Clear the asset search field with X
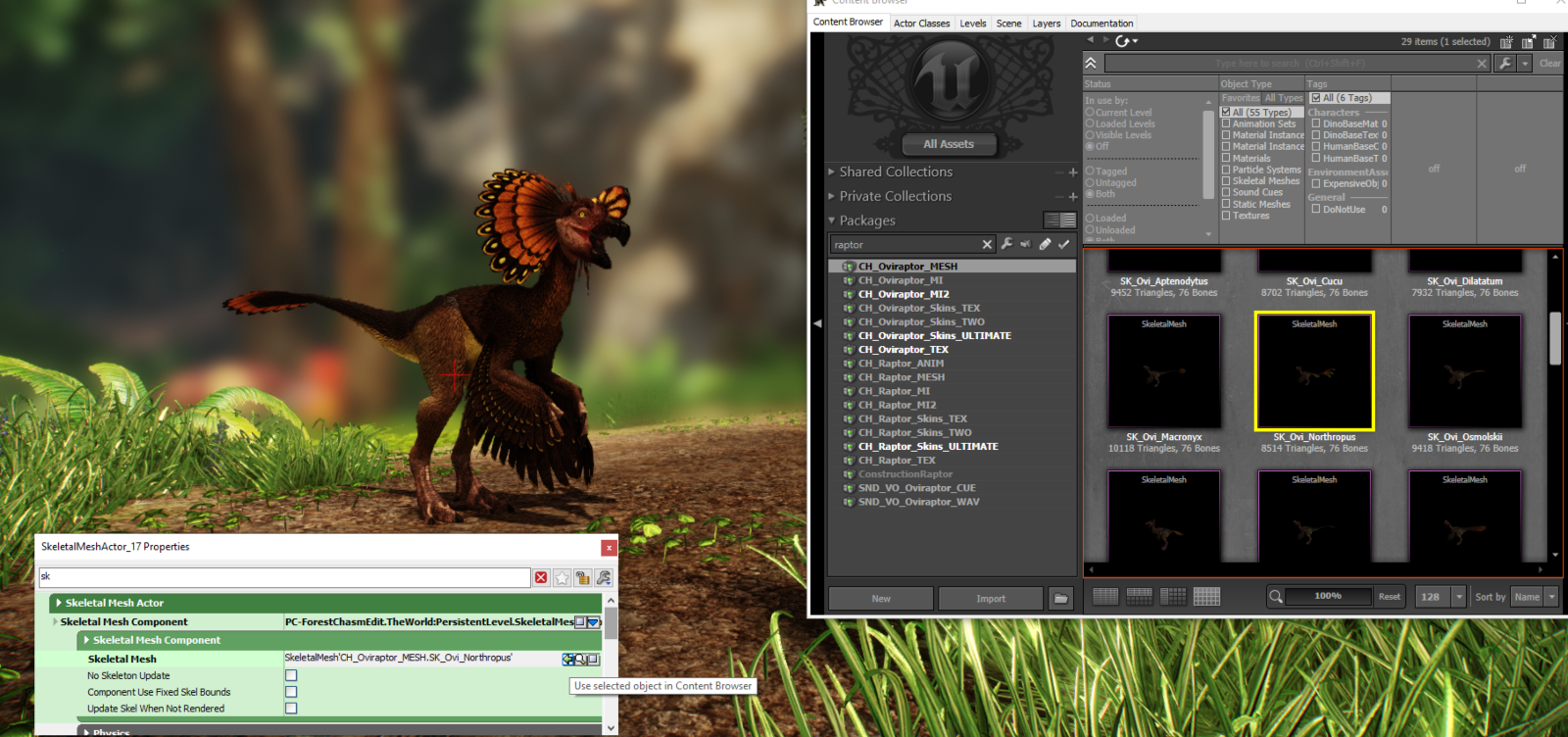The image size is (1568, 737). 1482,64
